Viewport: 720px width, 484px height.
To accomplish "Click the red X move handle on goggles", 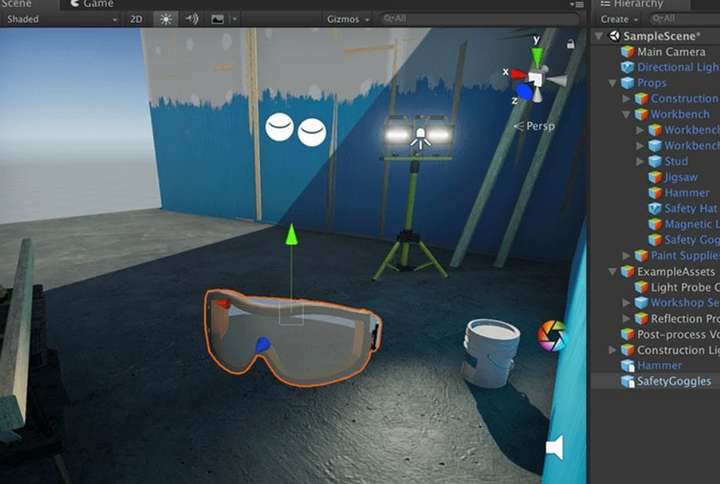I will 223,304.
